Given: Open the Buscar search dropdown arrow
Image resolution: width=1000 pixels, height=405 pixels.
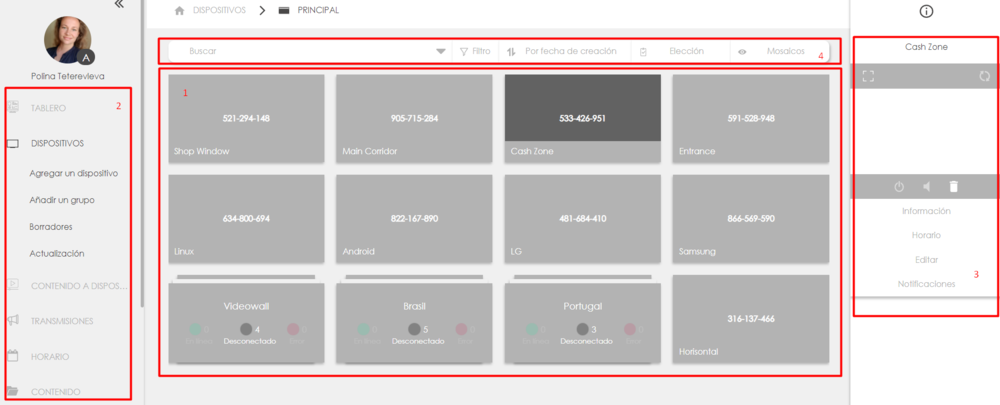Looking at the screenshot, I should click(441, 51).
